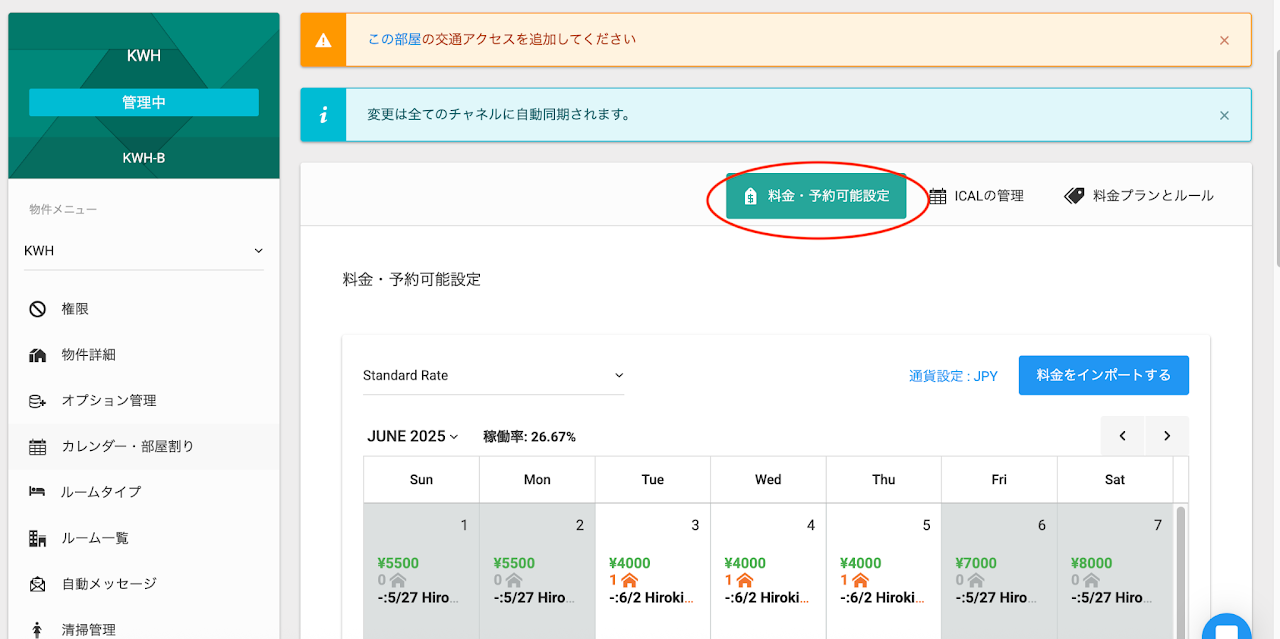Click the ルーム一覧 building icon
The height and width of the screenshot is (639, 1280).
point(38,538)
